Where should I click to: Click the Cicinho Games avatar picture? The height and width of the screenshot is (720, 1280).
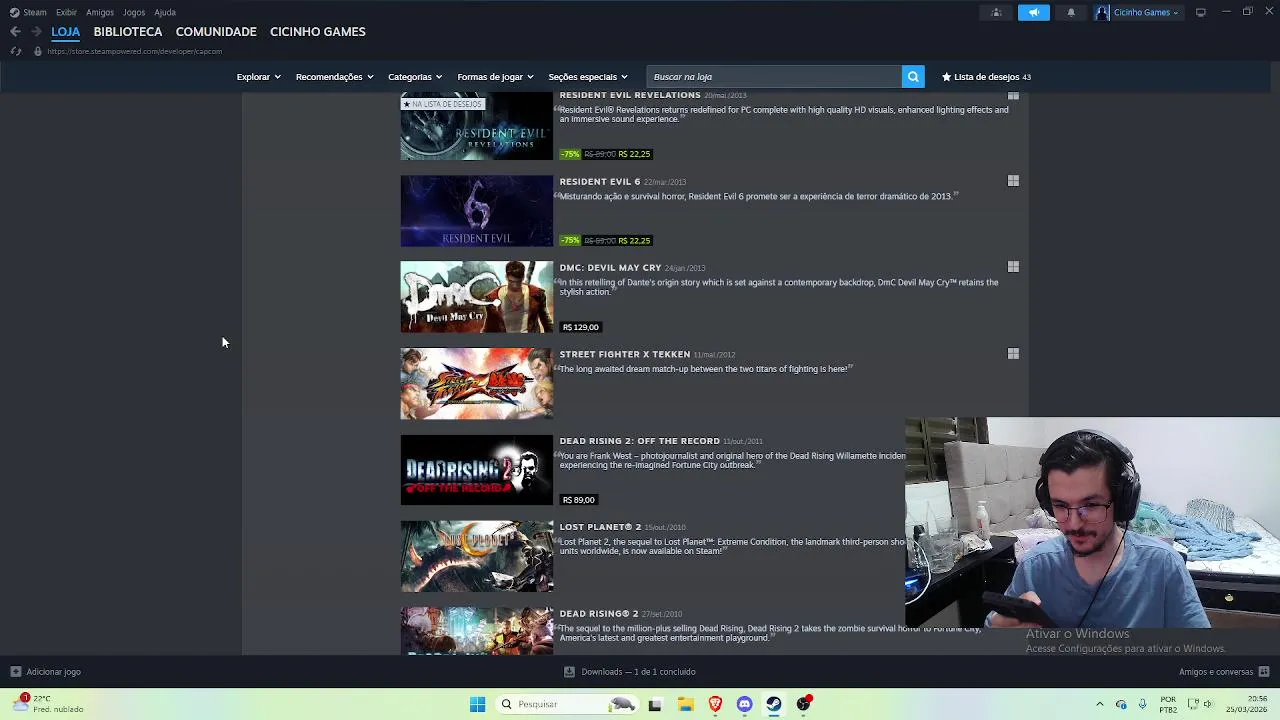point(1102,12)
